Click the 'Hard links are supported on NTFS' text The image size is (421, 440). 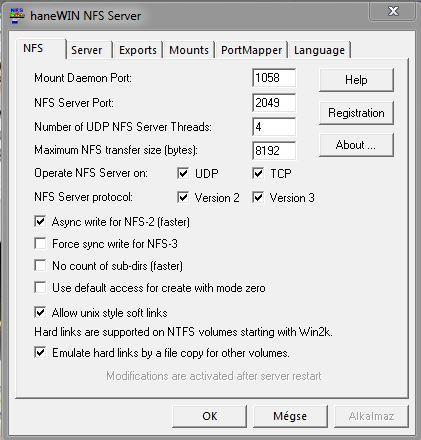[183, 332]
